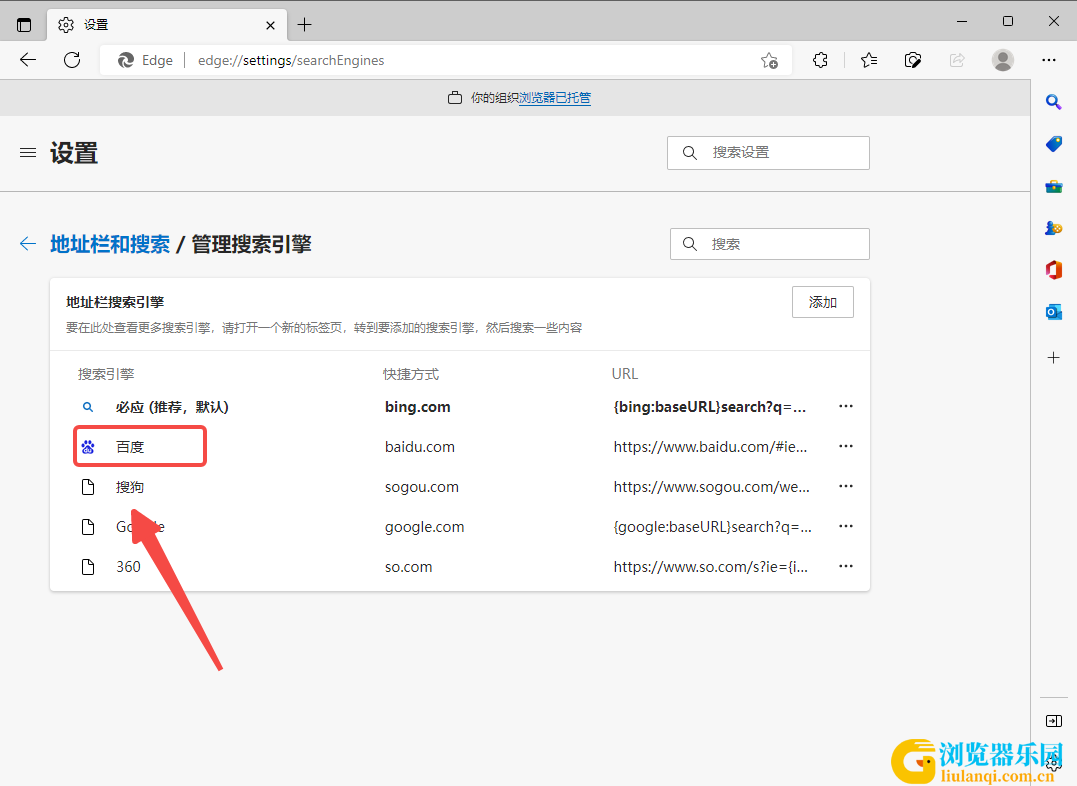
Task: Click the 搜狗 URL starting https://www.sogou.com
Action: 712,487
